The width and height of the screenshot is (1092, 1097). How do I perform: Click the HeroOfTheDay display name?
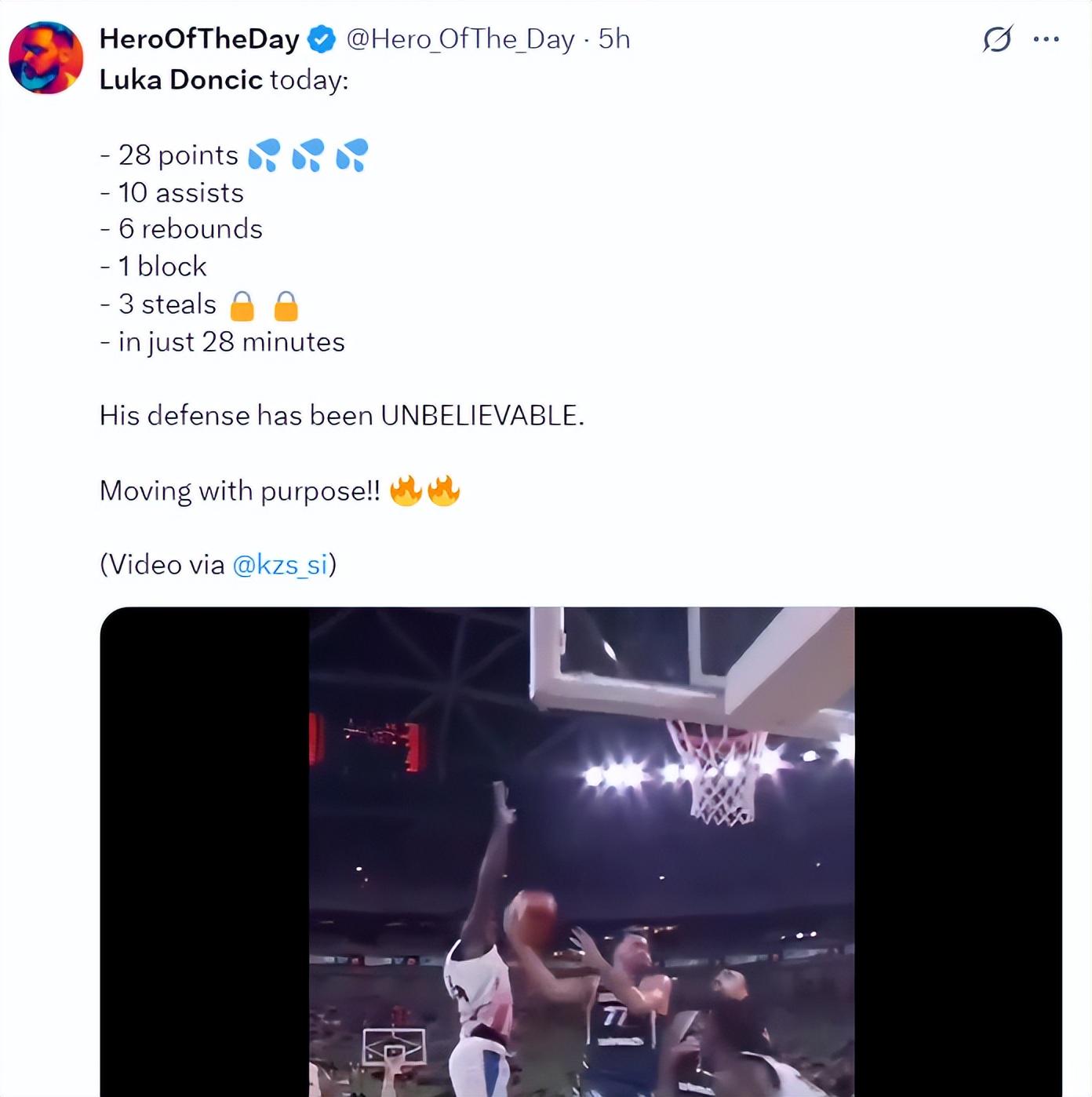[199, 39]
